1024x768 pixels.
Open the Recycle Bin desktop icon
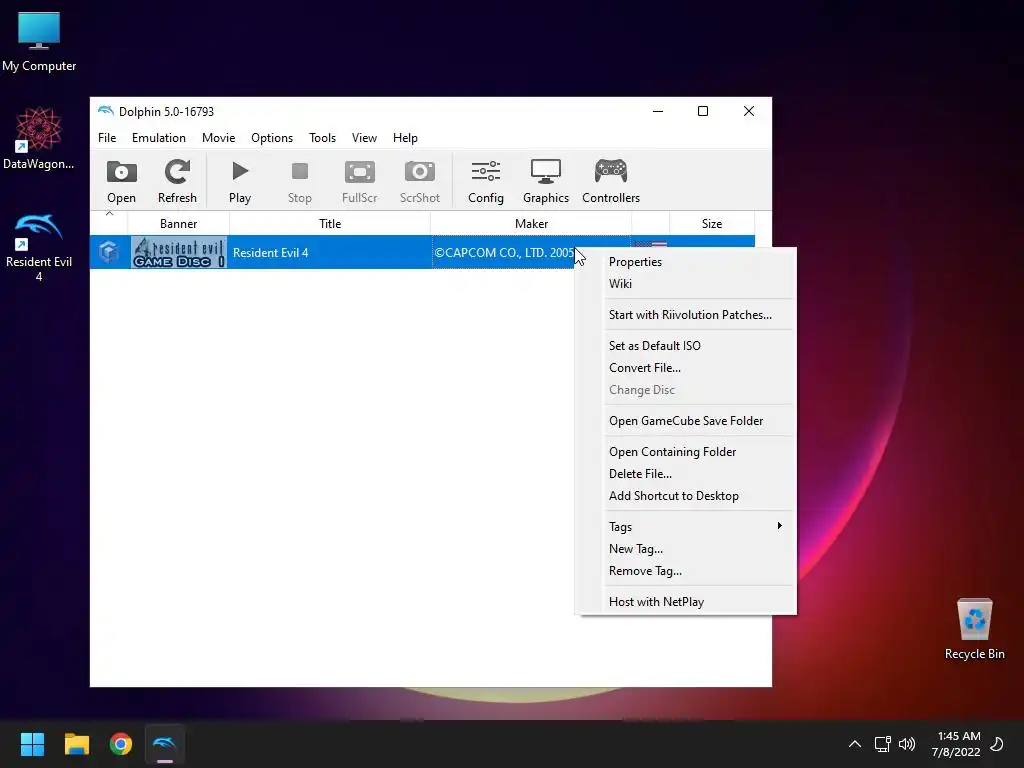point(974,629)
